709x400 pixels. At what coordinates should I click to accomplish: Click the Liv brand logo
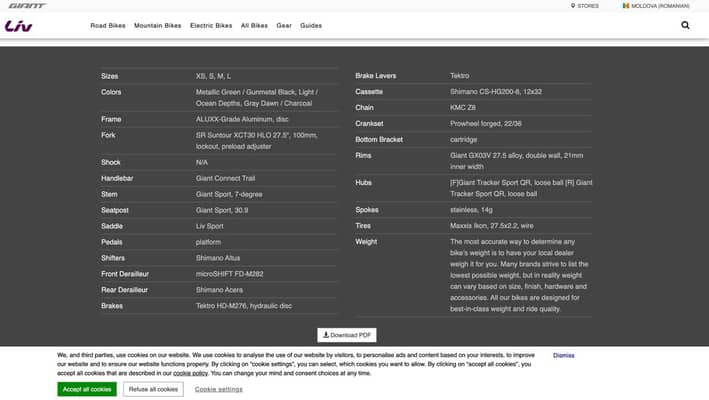(19, 26)
